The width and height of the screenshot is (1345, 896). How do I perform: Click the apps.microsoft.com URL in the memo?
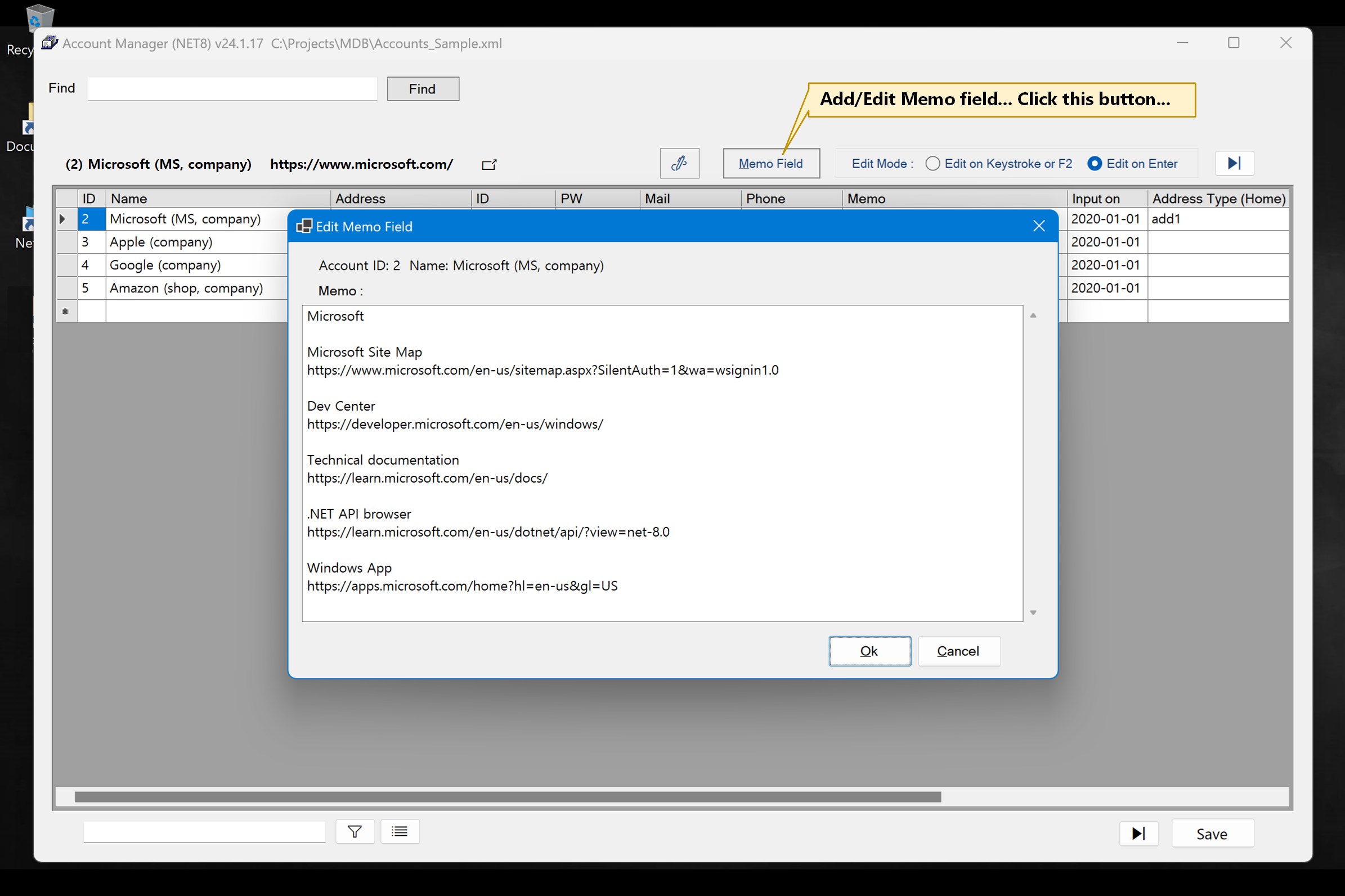[463, 586]
